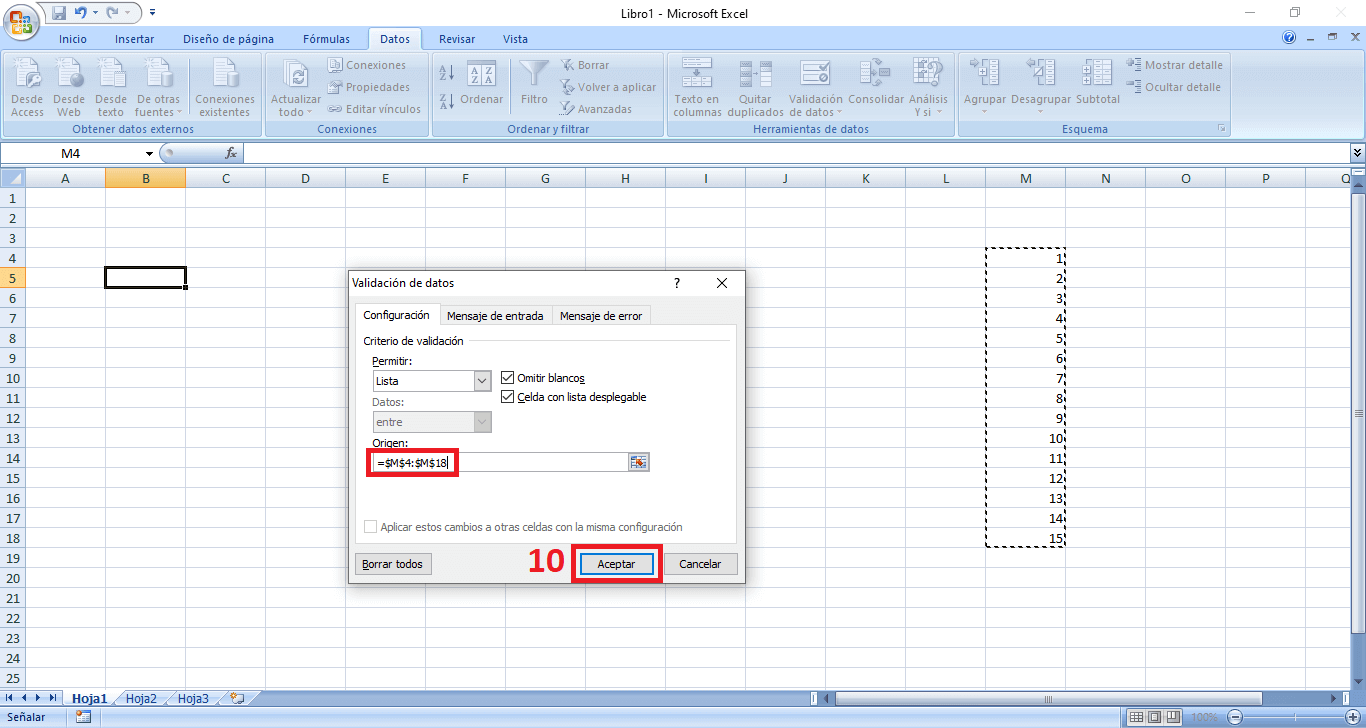1366x728 pixels.
Task: Save workbook via quick access icon
Action: [59, 13]
